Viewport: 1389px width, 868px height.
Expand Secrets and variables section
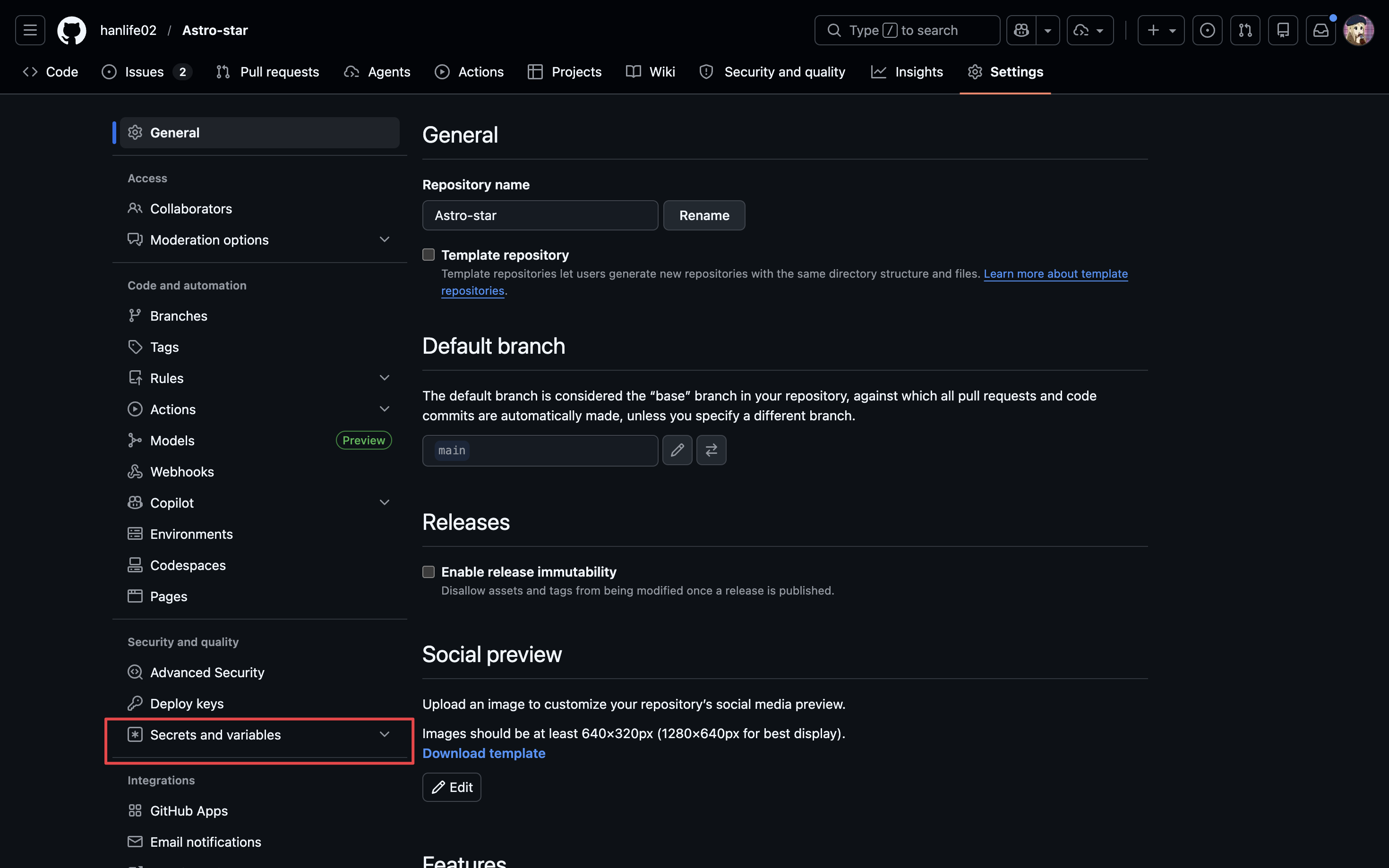point(259,735)
